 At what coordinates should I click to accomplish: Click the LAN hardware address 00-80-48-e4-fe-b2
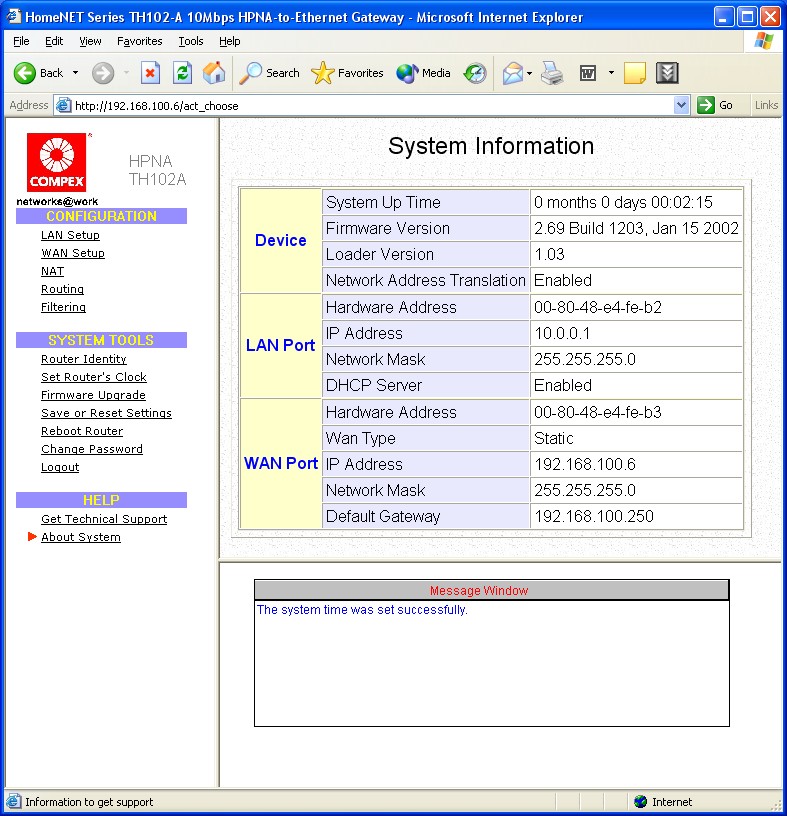click(598, 307)
